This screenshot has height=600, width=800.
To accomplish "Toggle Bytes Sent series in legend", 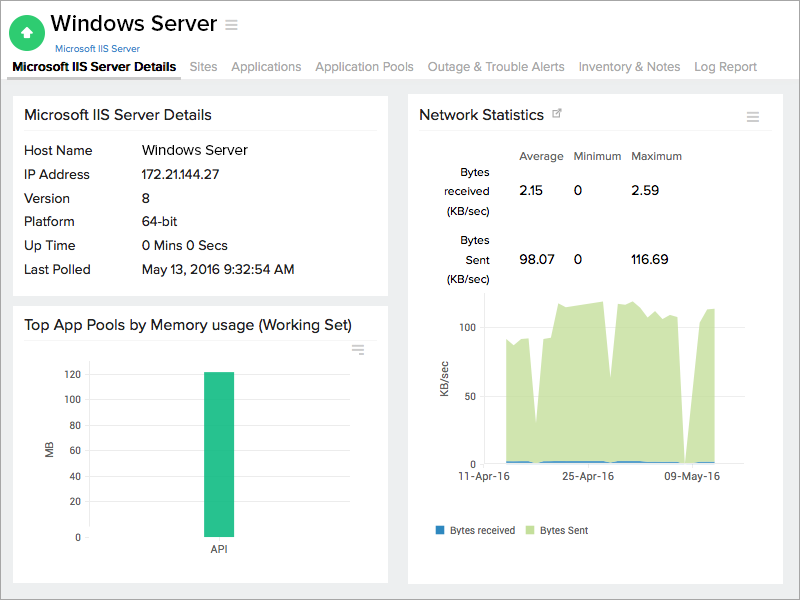I will (x=563, y=530).
